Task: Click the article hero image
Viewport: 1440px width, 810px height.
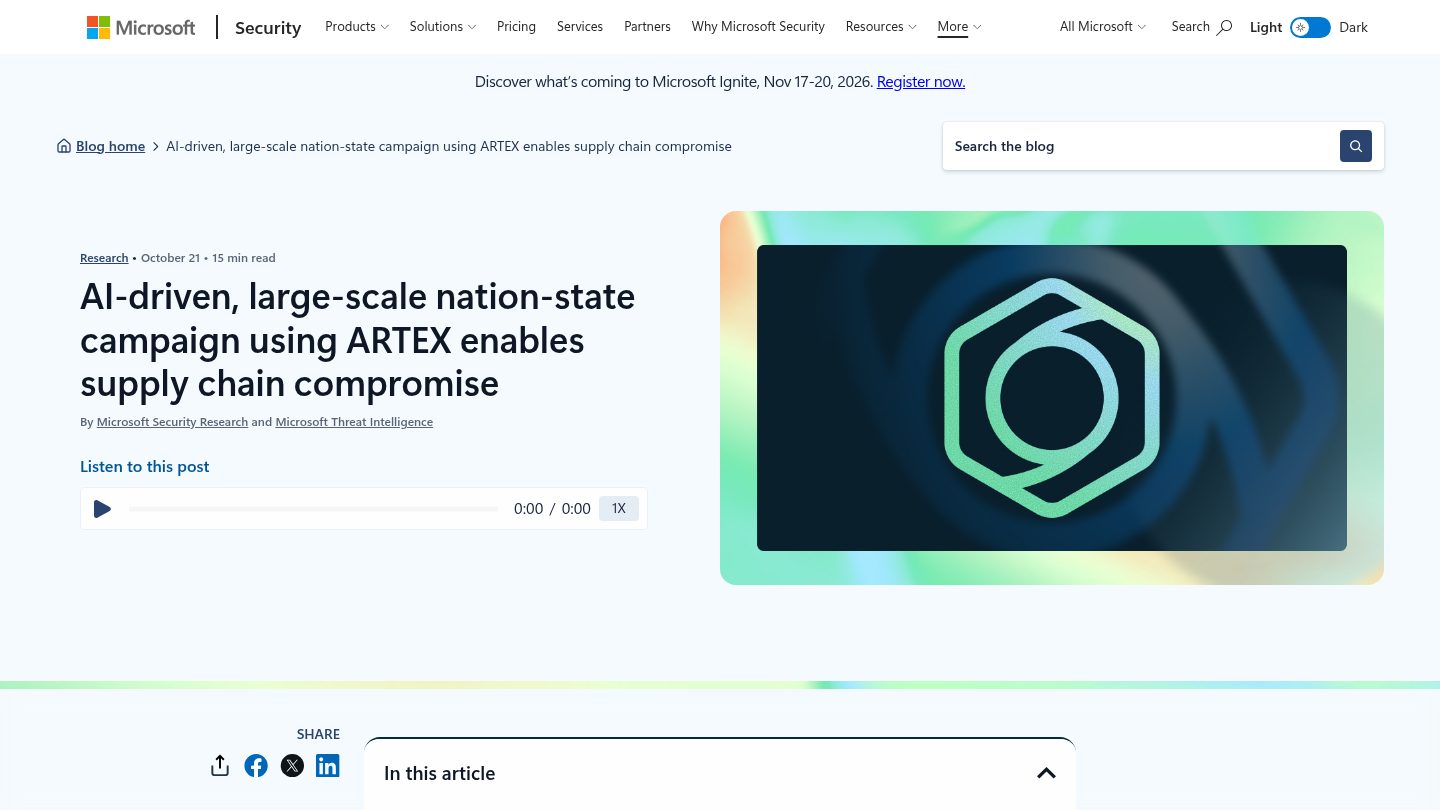Action: tap(1052, 398)
